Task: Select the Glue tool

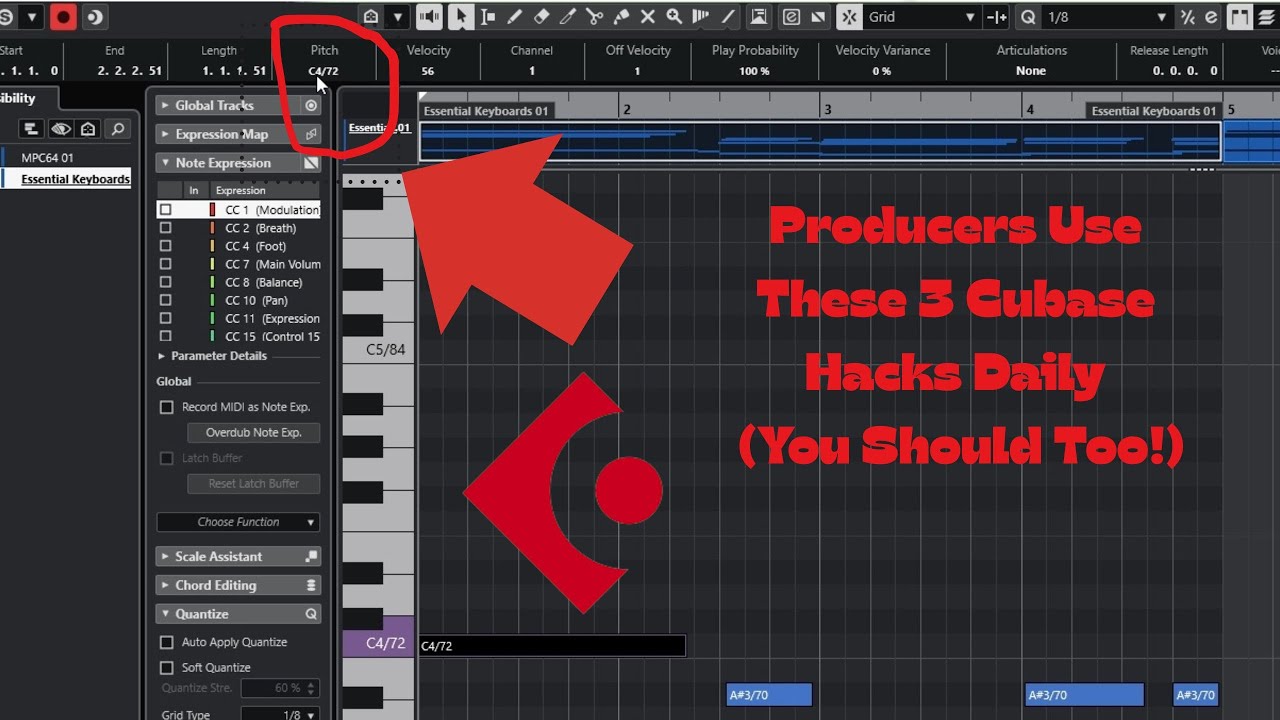Action: [620, 17]
